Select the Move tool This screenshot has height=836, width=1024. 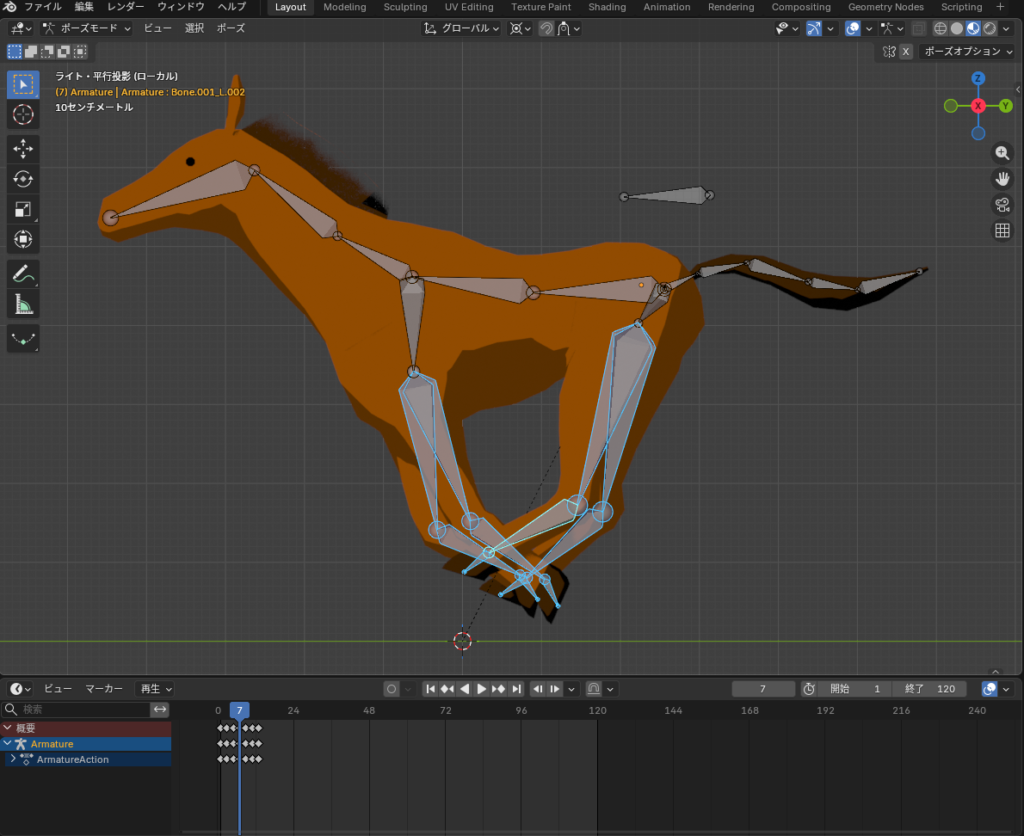click(23, 149)
